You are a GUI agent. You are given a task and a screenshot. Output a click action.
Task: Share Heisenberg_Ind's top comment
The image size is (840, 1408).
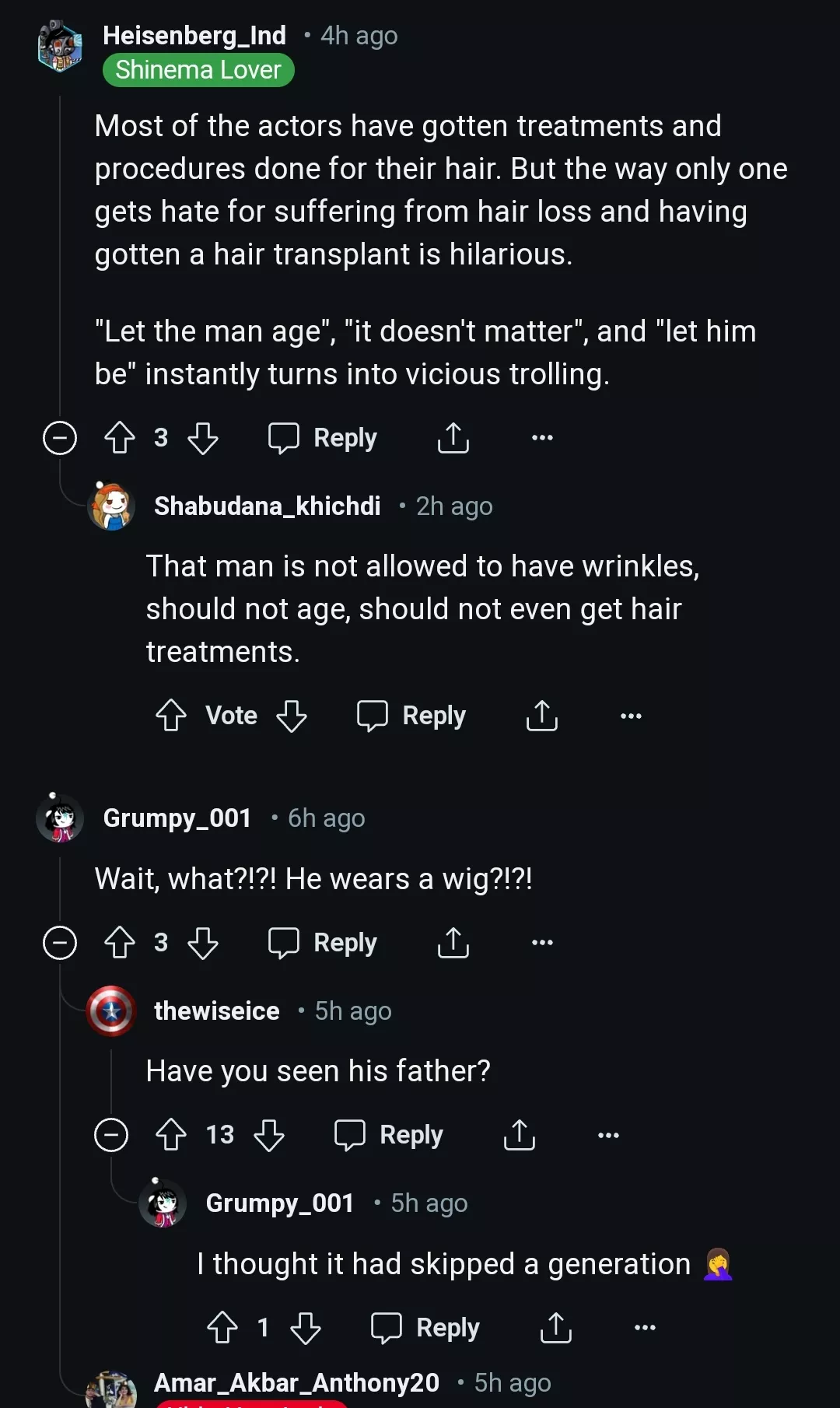[453, 437]
